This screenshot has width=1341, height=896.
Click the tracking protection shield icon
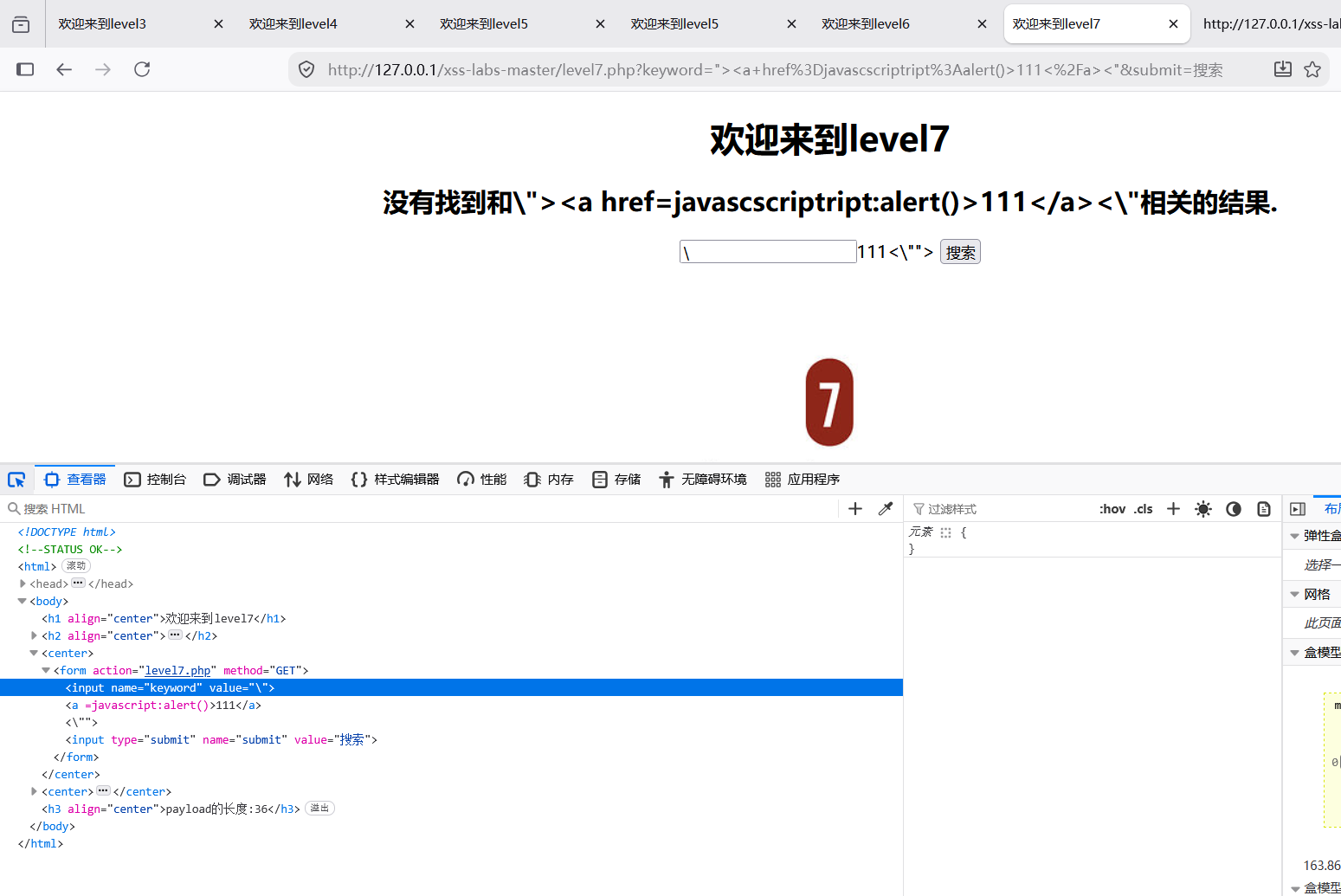click(x=306, y=69)
